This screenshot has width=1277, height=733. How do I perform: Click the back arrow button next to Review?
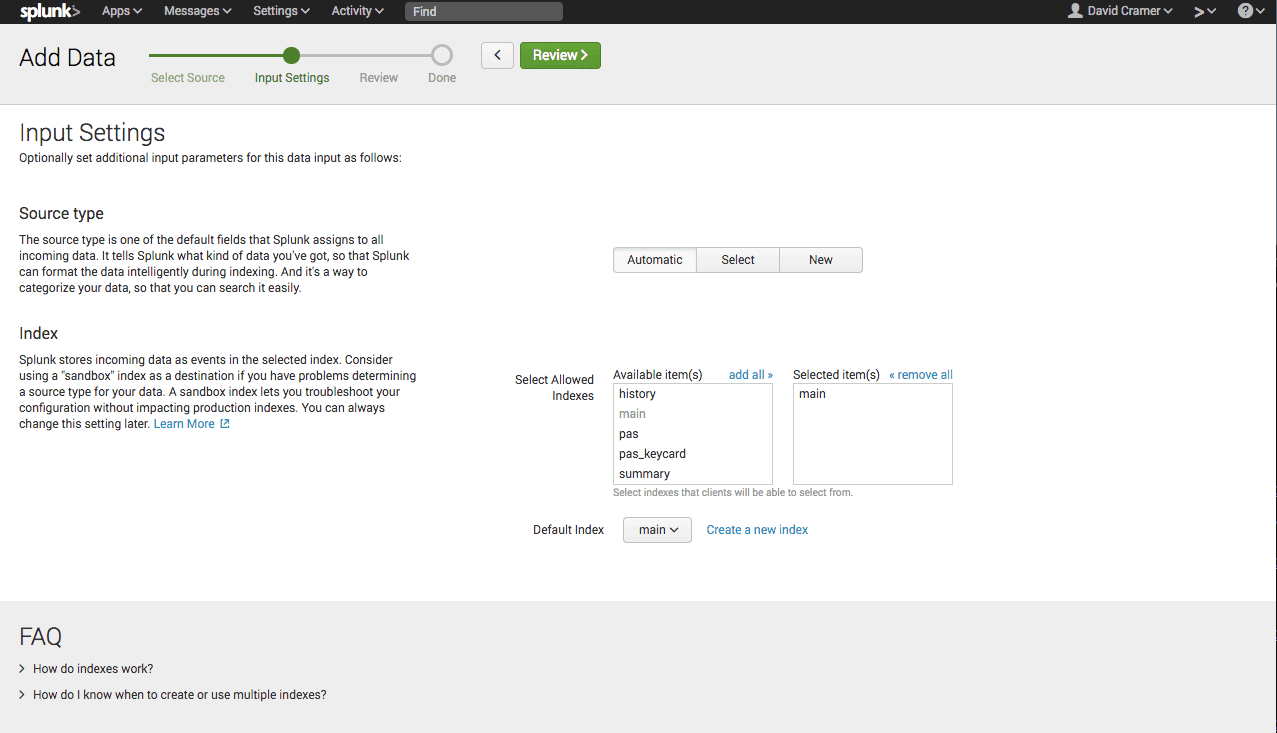(x=497, y=55)
